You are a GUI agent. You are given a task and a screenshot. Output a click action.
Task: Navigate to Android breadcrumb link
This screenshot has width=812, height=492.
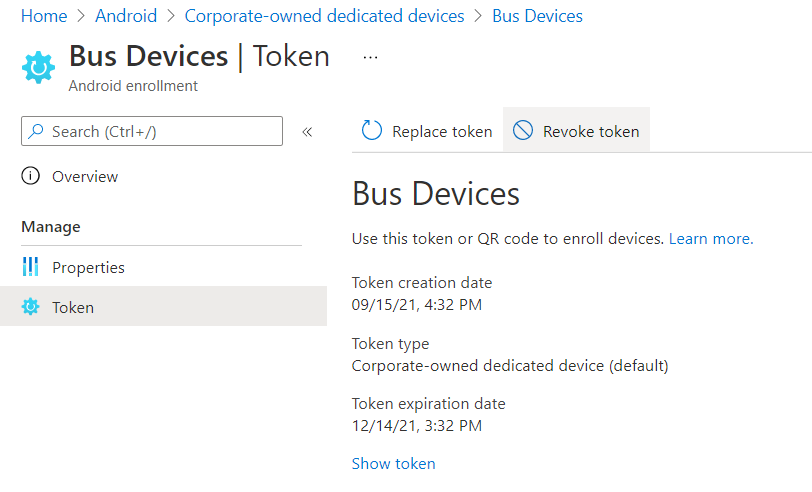pyautogui.click(x=126, y=16)
